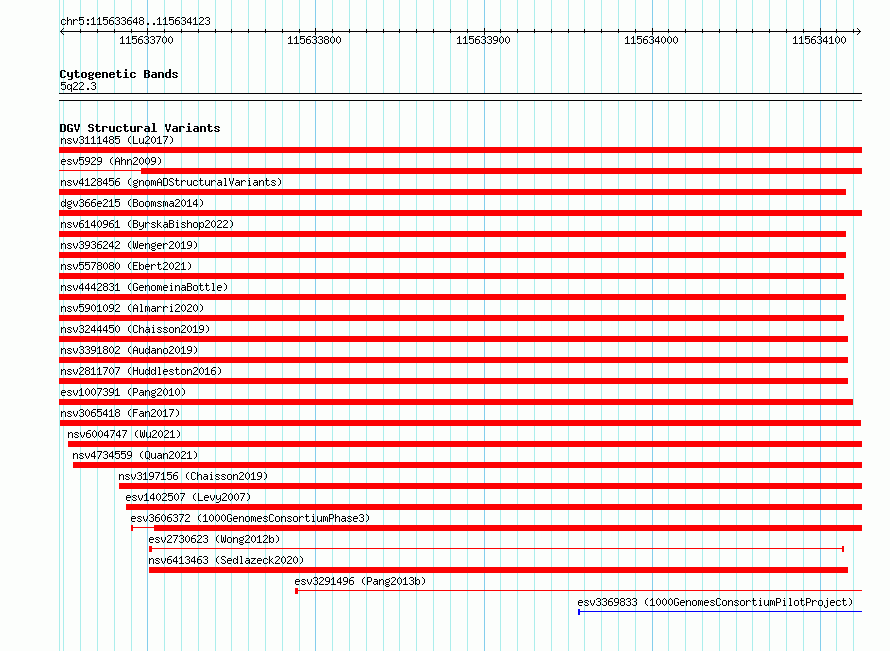Click ruler position 115633700
The width and height of the screenshot is (890, 651).
146,40
